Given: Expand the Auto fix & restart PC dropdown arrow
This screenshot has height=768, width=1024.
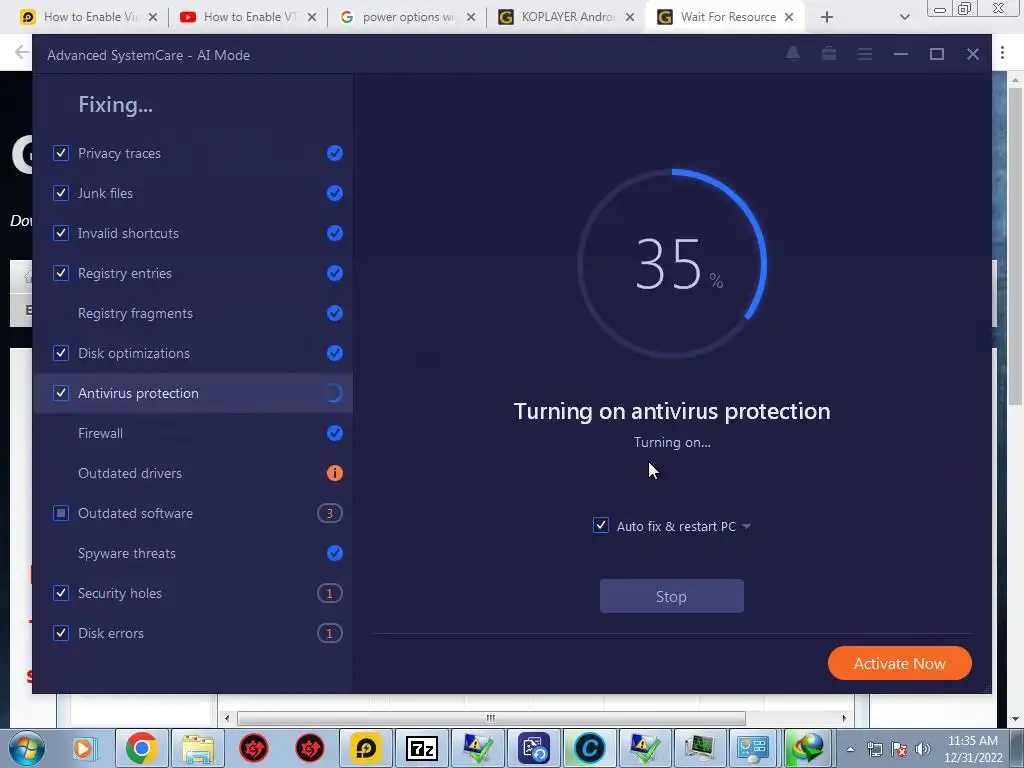Looking at the screenshot, I should [x=746, y=526].
